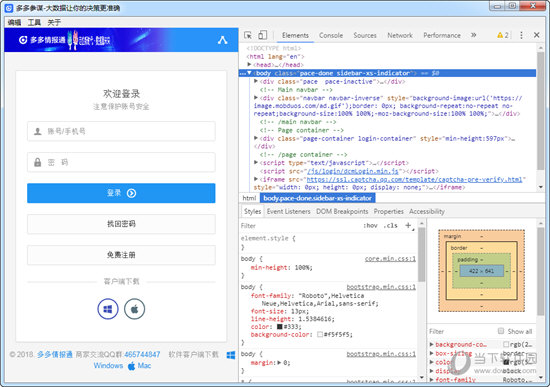This screenshot has width=550, height=387.
Task: Click the rgb swatch in computed background-color
Action: pos(506,345)
